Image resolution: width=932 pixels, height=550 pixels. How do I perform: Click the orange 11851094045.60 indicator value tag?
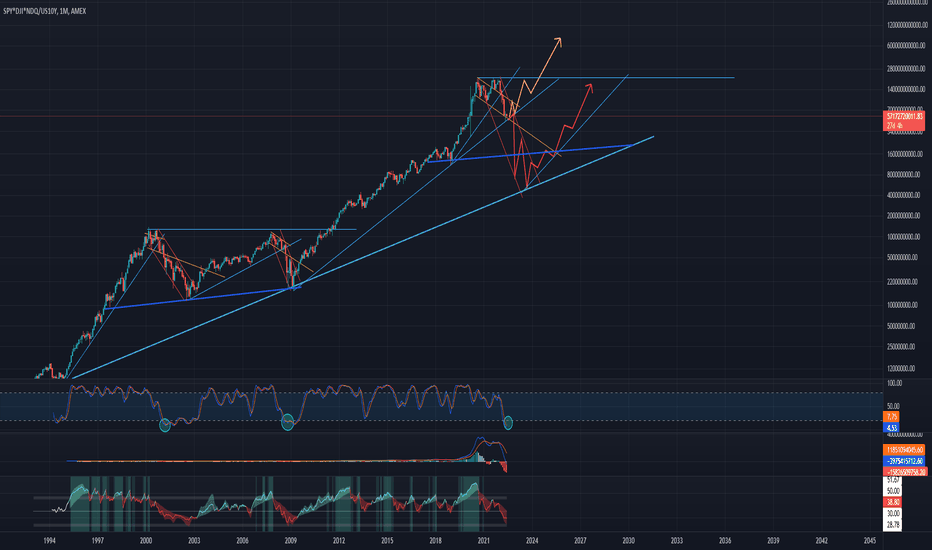point(905,450)
